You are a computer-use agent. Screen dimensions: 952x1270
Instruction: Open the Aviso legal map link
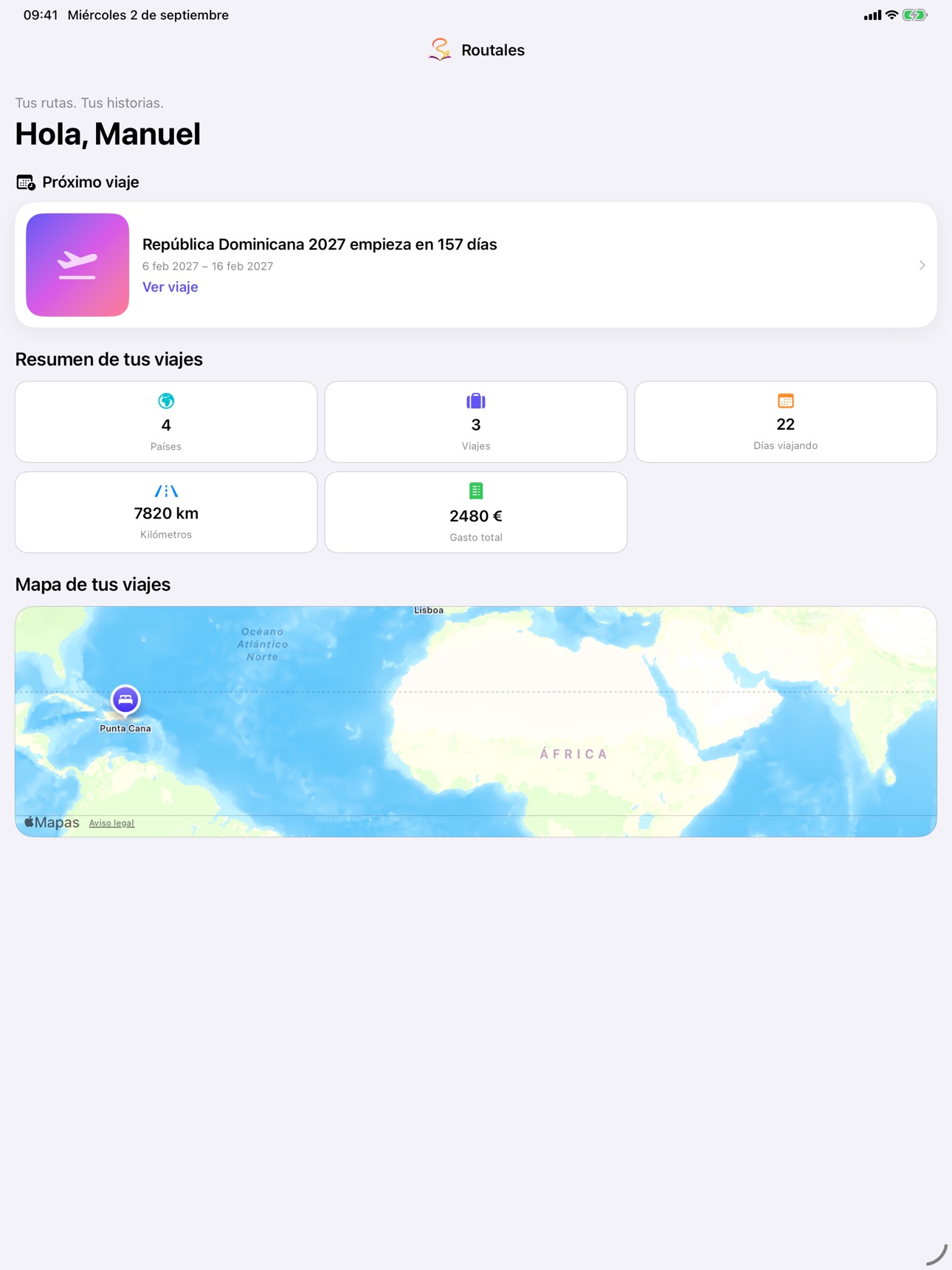pyautogui.click(x=111, y=823)
